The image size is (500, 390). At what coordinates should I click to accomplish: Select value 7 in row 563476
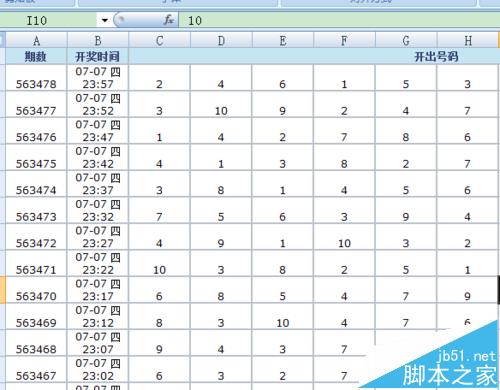[344, 131]
